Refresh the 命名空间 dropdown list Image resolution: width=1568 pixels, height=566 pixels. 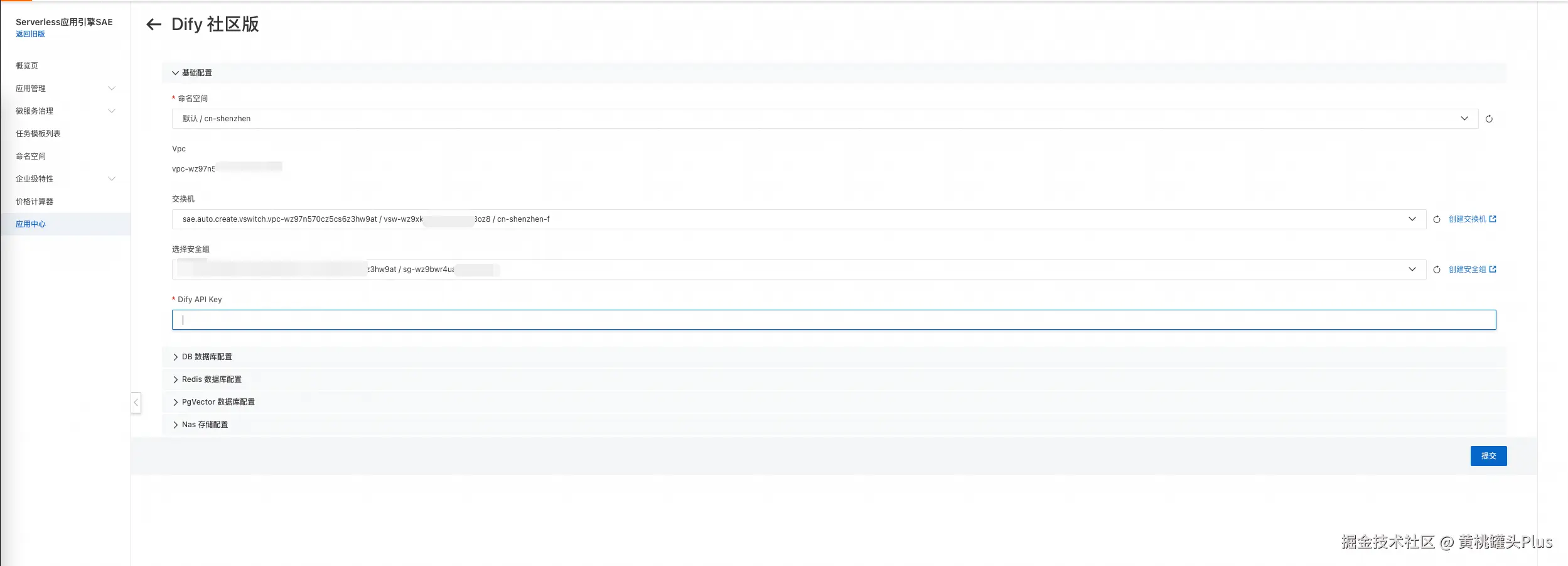pos(1489,119)
